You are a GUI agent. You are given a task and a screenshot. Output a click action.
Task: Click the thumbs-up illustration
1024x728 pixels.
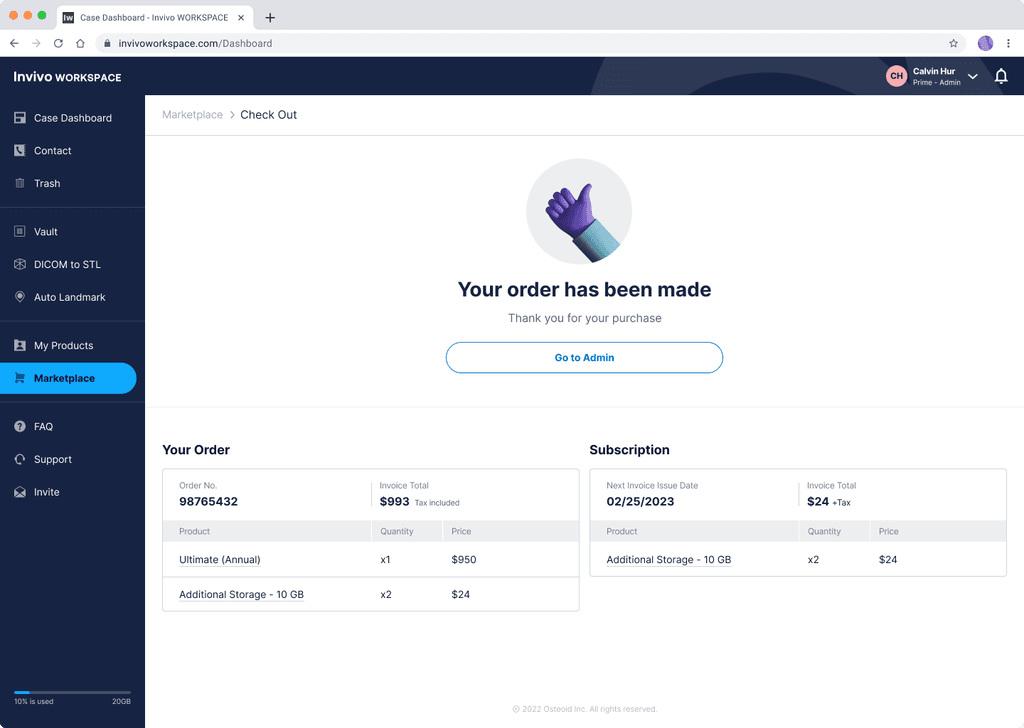click(579, 211)
